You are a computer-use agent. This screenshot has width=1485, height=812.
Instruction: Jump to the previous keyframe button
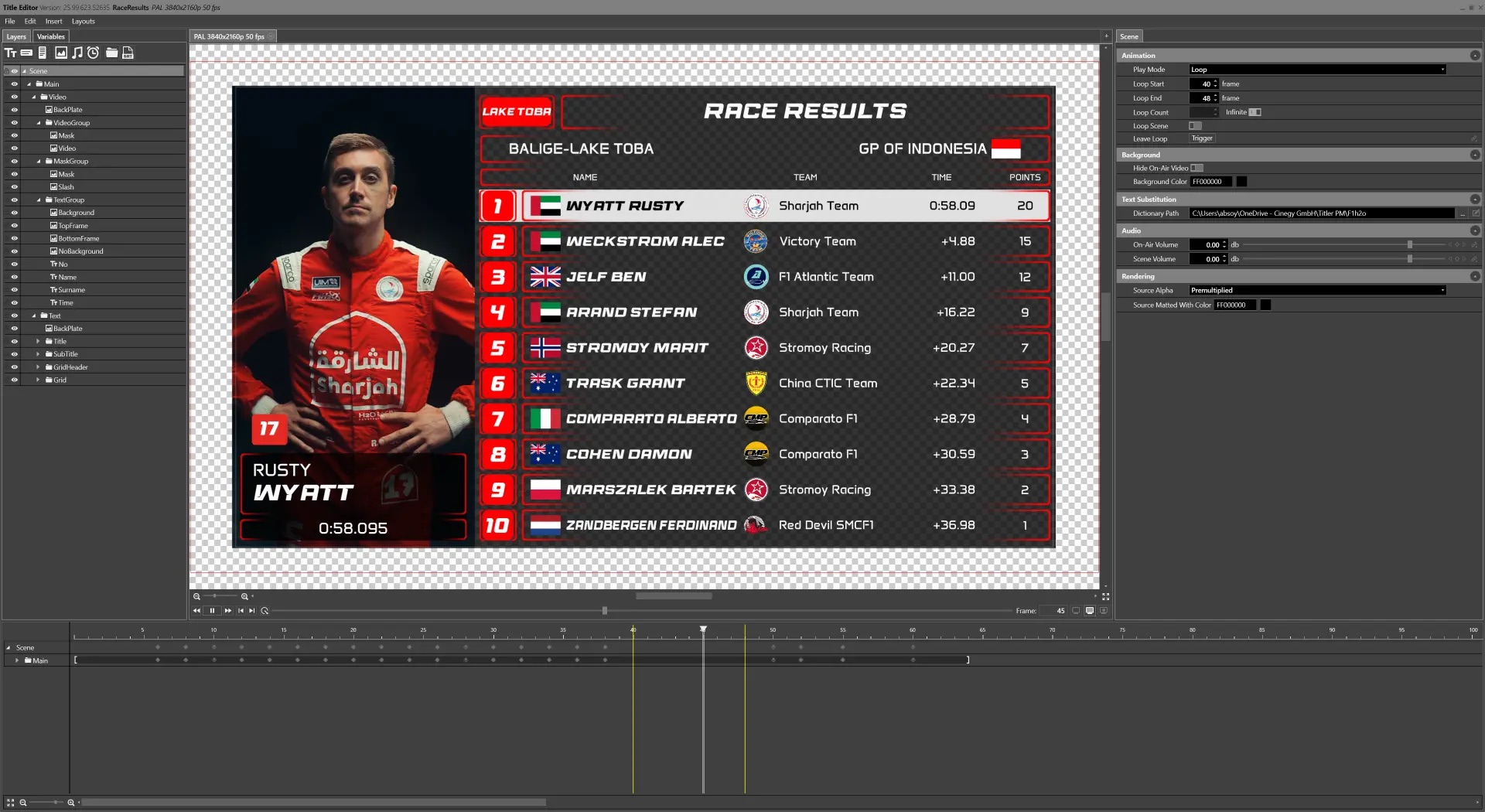(x=241, y=611)
